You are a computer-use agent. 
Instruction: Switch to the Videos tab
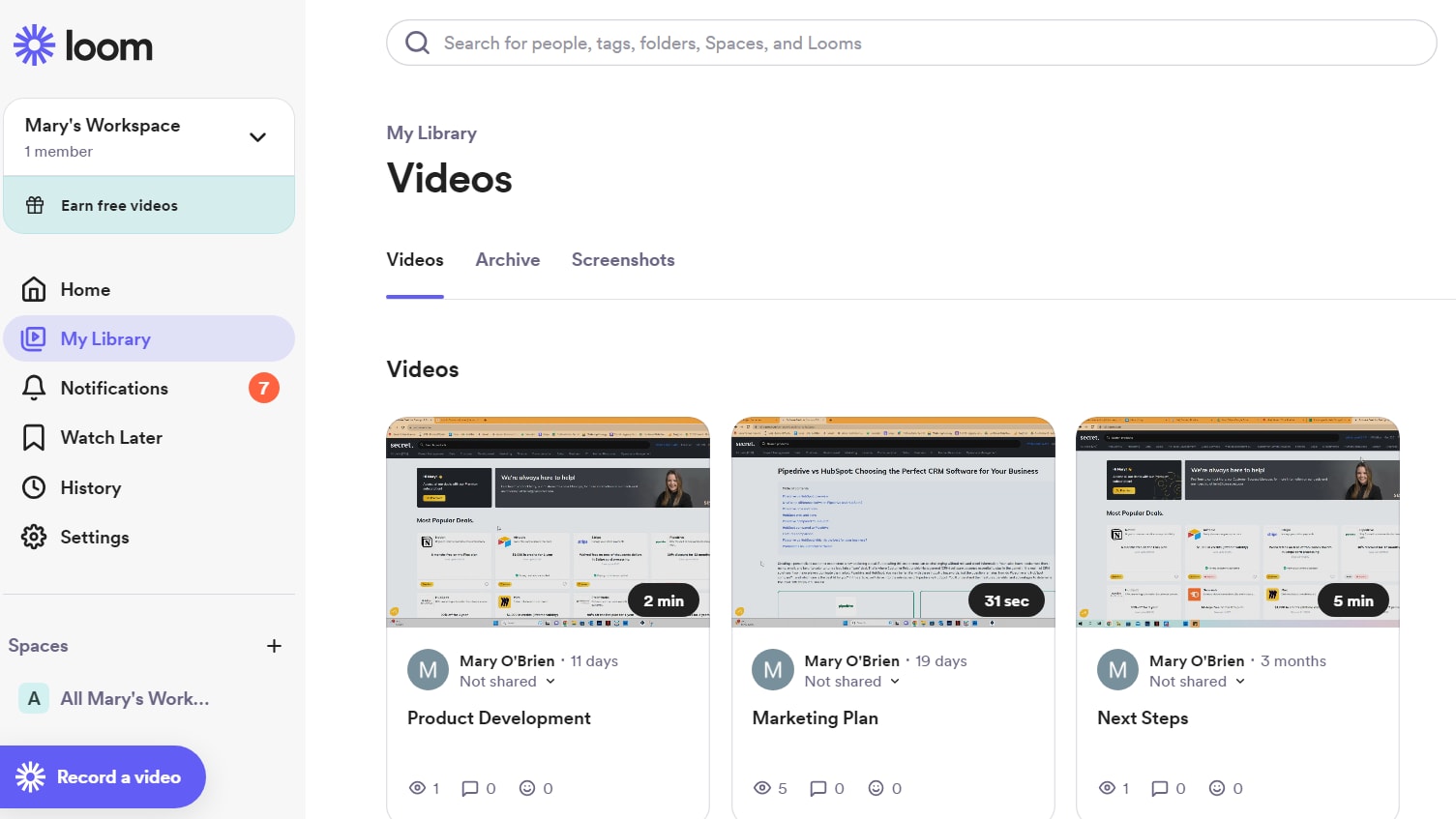415,259
